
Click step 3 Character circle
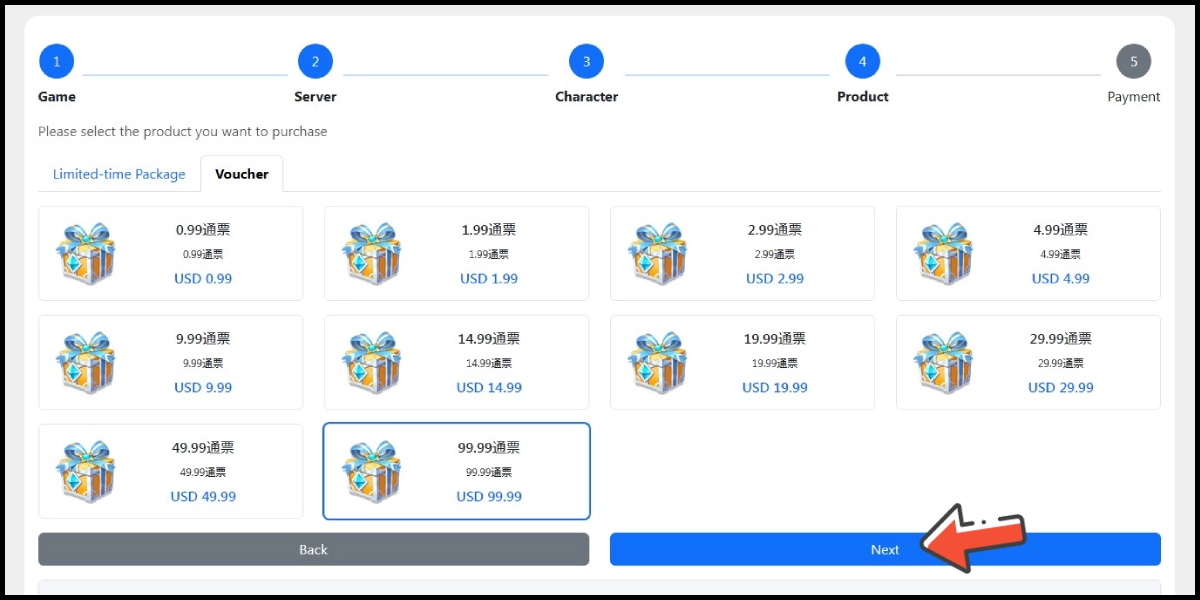586,61
